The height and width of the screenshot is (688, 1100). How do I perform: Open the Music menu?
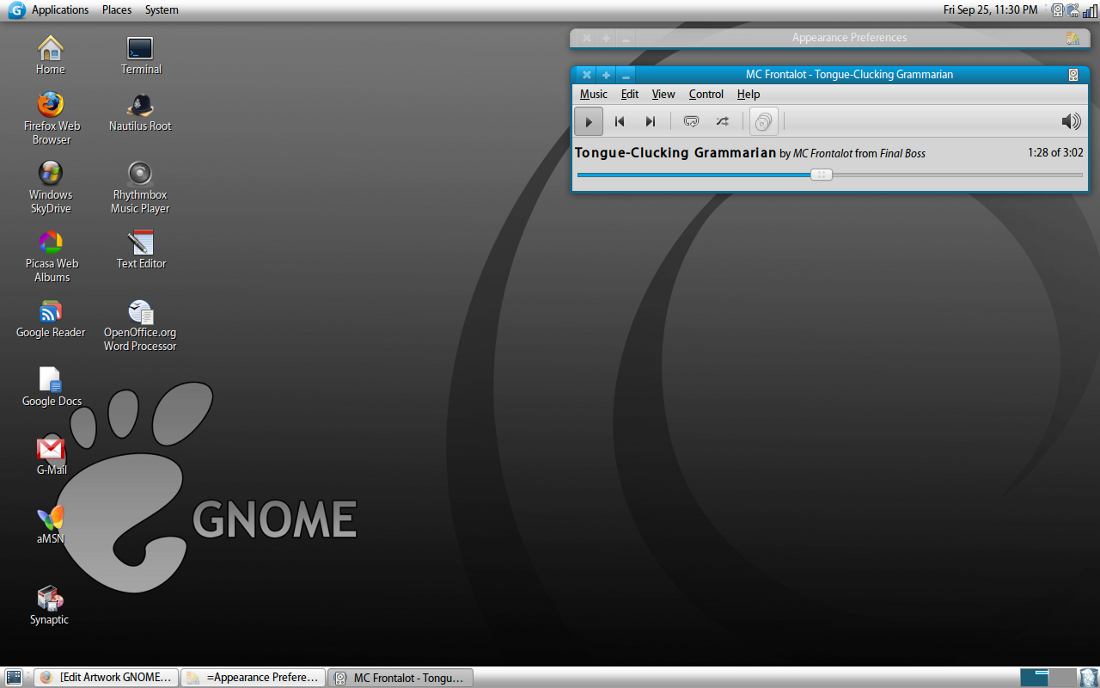(x=593, y=94)
